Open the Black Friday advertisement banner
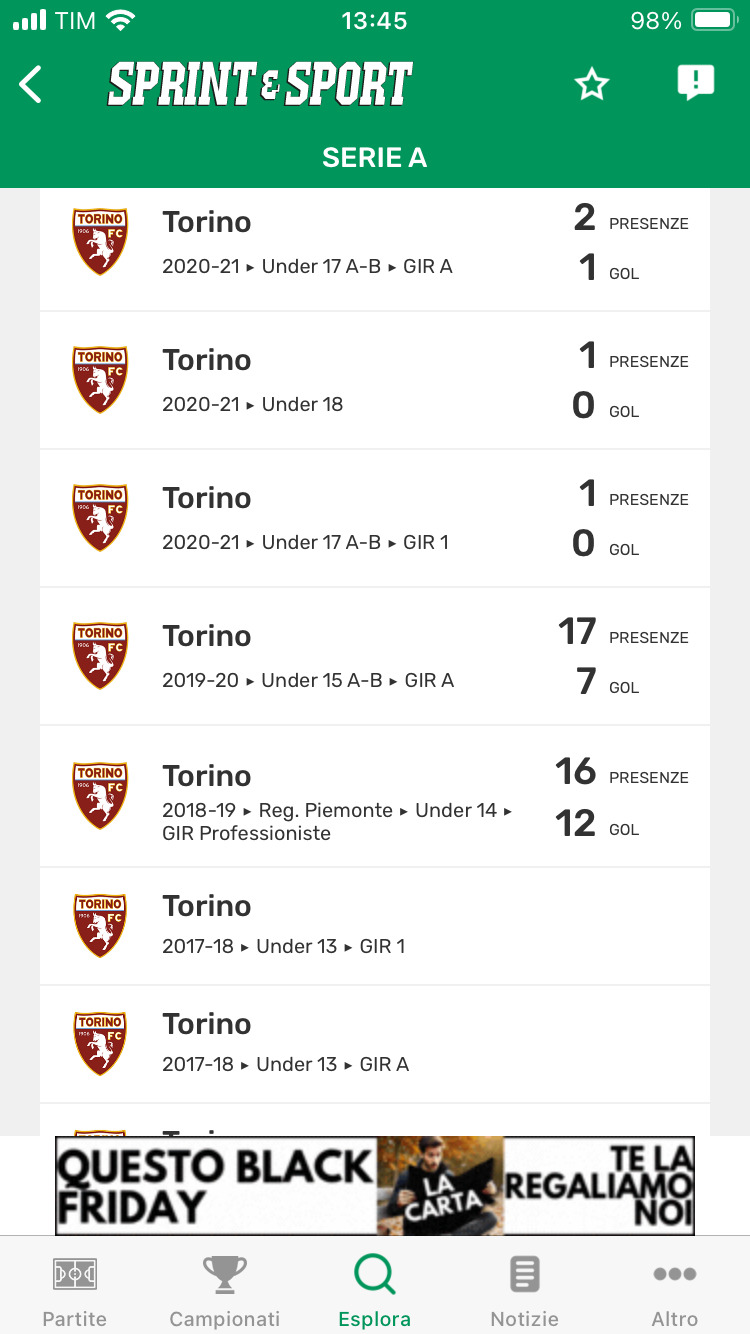The height and width of the screenshot is (1334, 750). (375, 1186)
